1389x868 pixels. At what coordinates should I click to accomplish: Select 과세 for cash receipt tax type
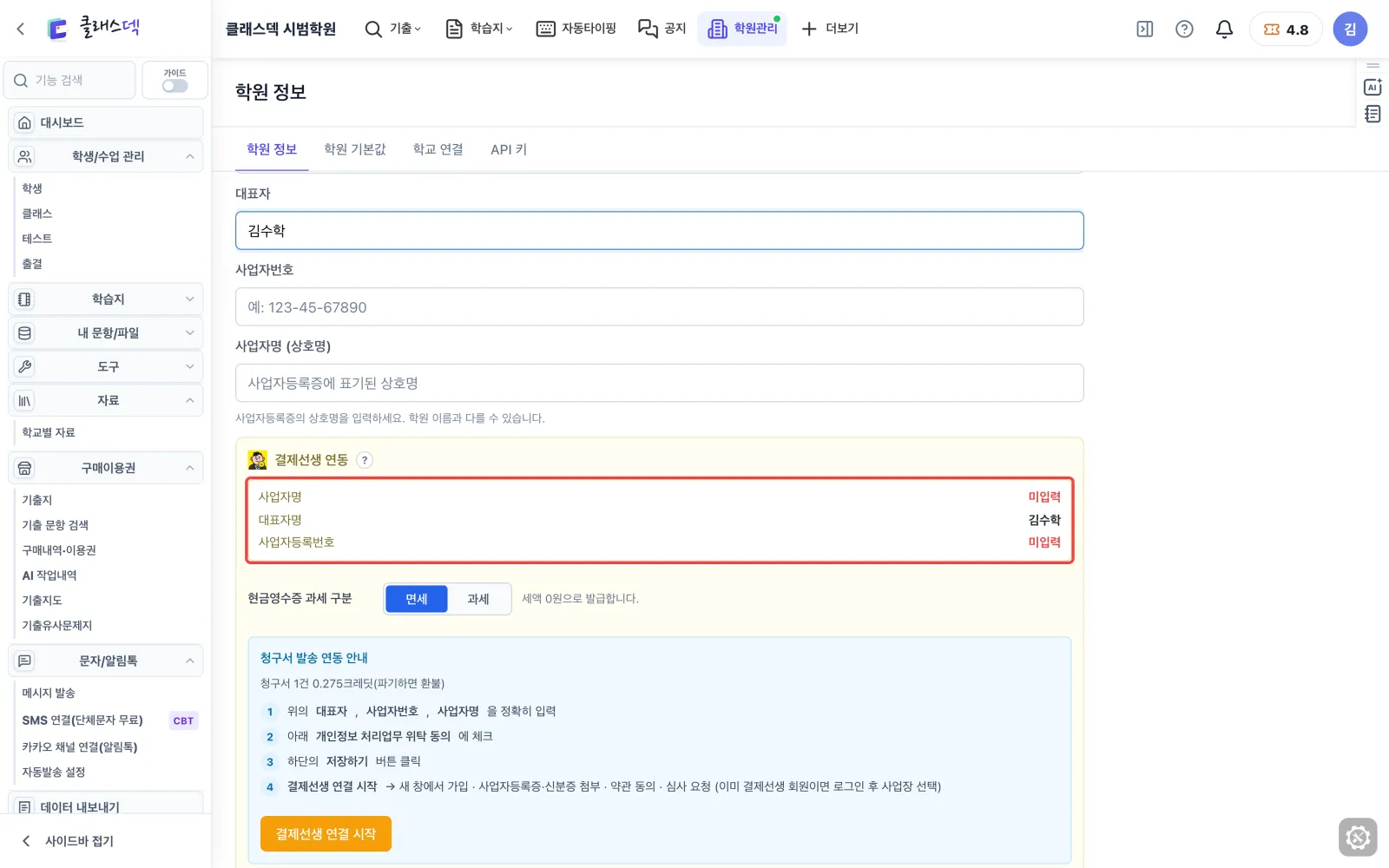click(x=478, y=599)
